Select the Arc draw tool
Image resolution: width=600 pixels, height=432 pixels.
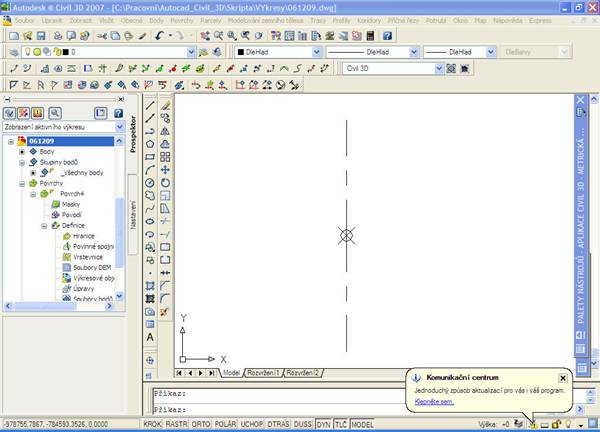150,170
